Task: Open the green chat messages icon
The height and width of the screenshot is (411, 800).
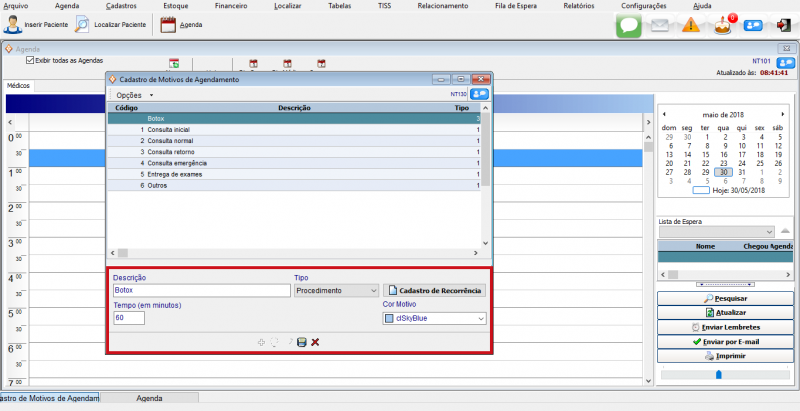Action: (628, 26)
